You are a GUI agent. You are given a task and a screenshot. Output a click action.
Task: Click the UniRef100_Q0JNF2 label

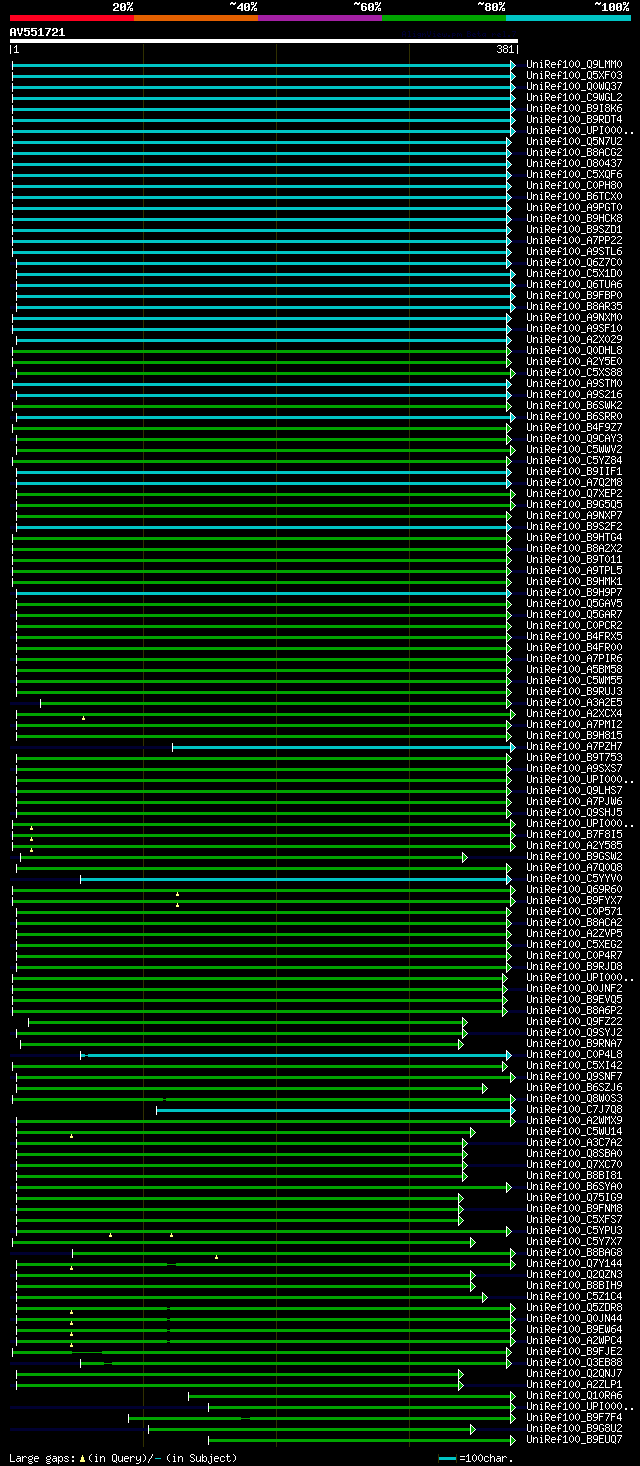[574, 989]
